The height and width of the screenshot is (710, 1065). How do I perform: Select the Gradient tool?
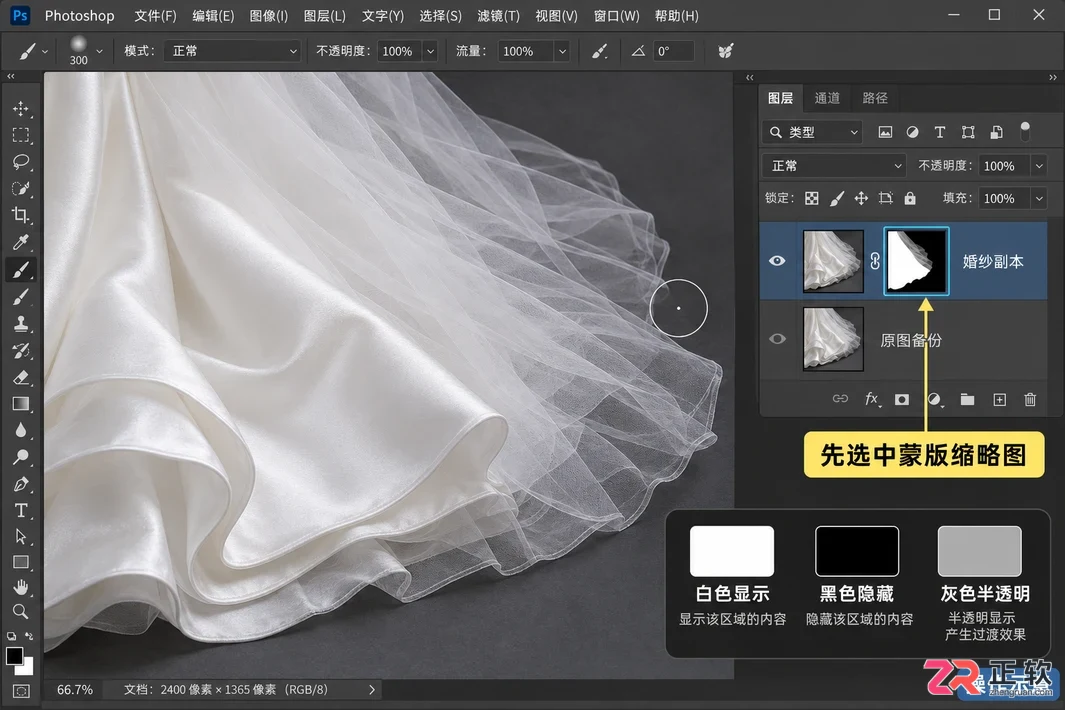click(x=21, y=404)
